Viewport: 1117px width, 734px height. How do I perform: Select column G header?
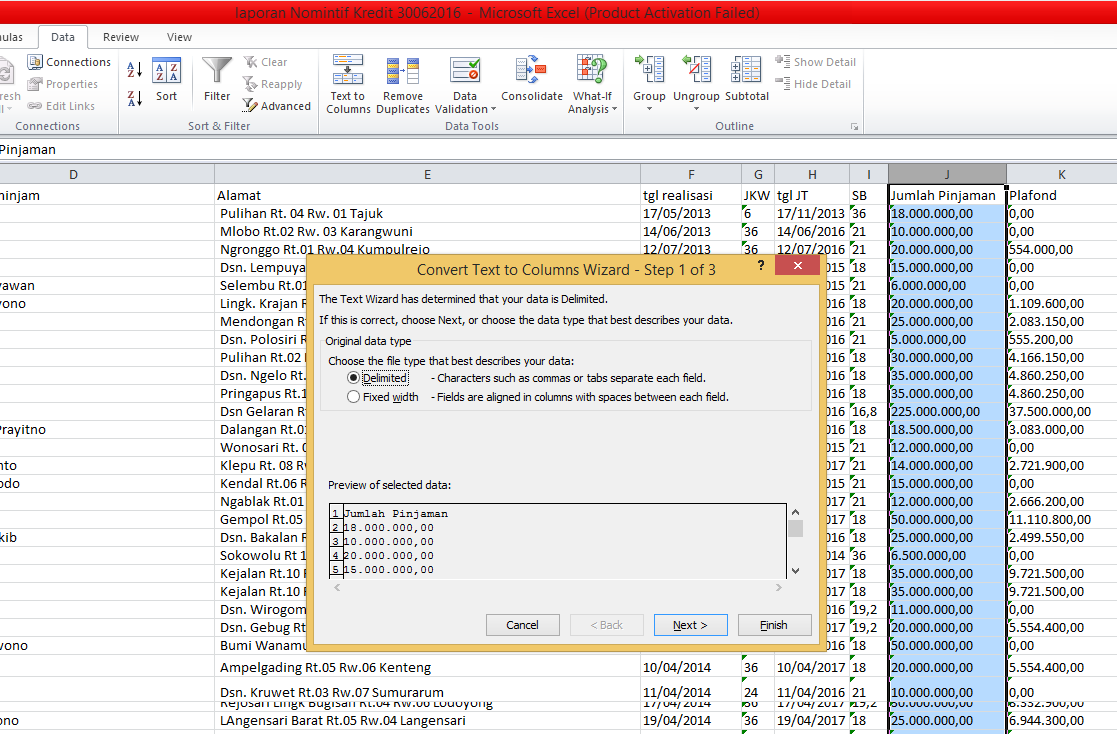coord(758,175)
